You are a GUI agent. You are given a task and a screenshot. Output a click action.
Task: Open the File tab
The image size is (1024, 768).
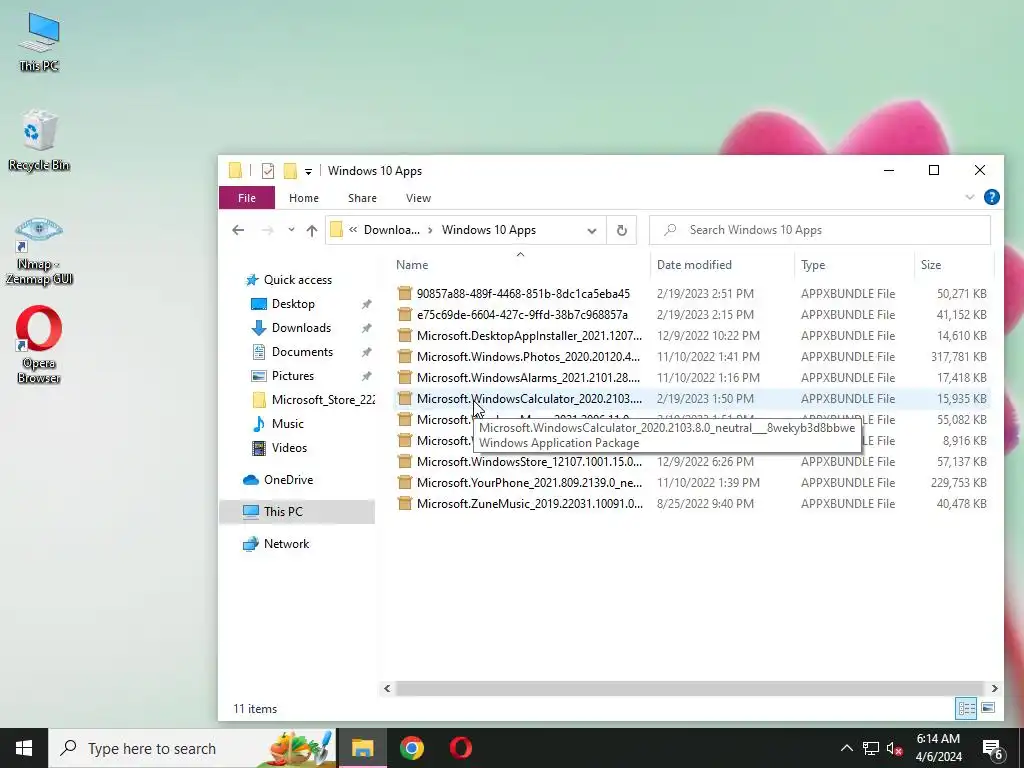[247, 198]
